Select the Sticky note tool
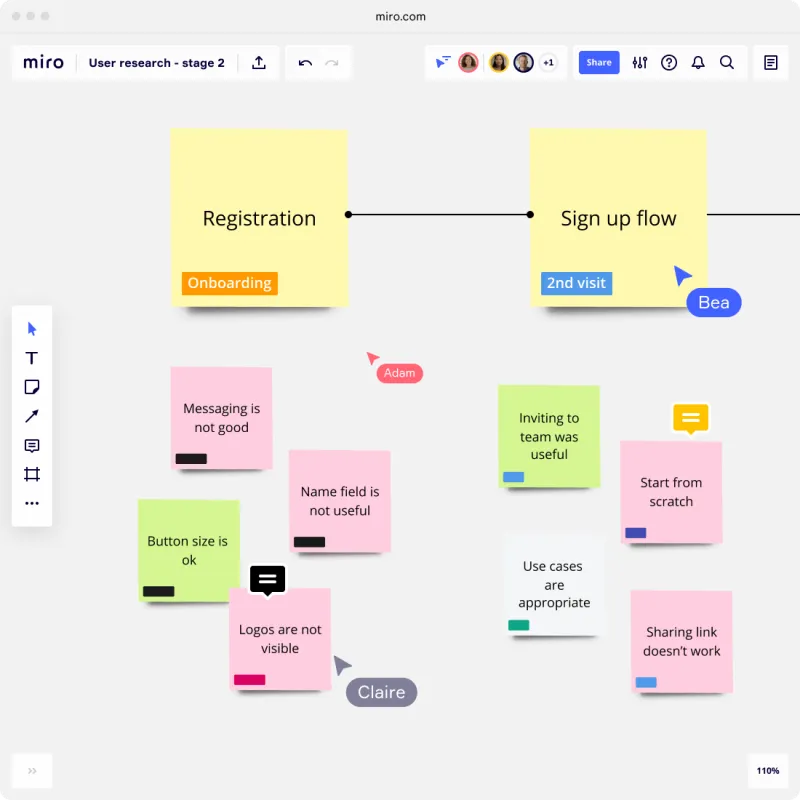This screenshot has height=800, width=800. pyautogui.click(x=32, y=387)
